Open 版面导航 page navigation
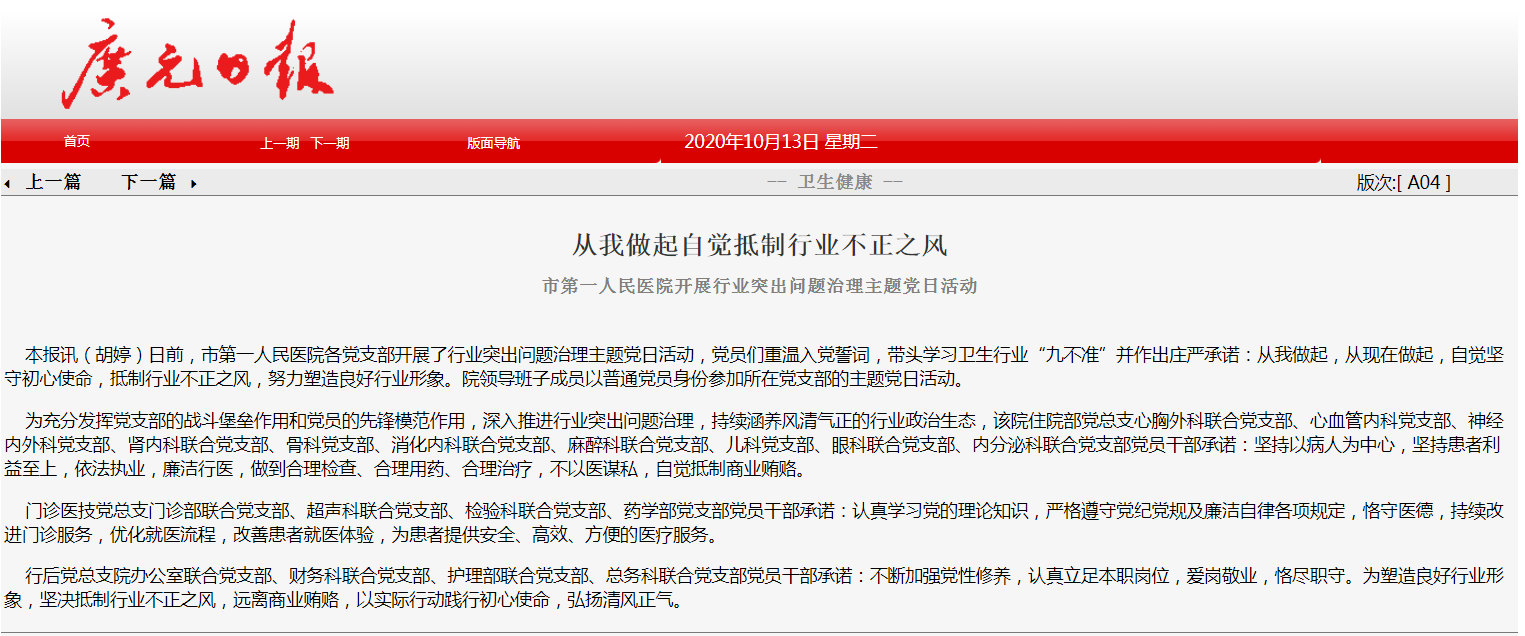The image size is (1525, 636). click(x=493, y=143)
